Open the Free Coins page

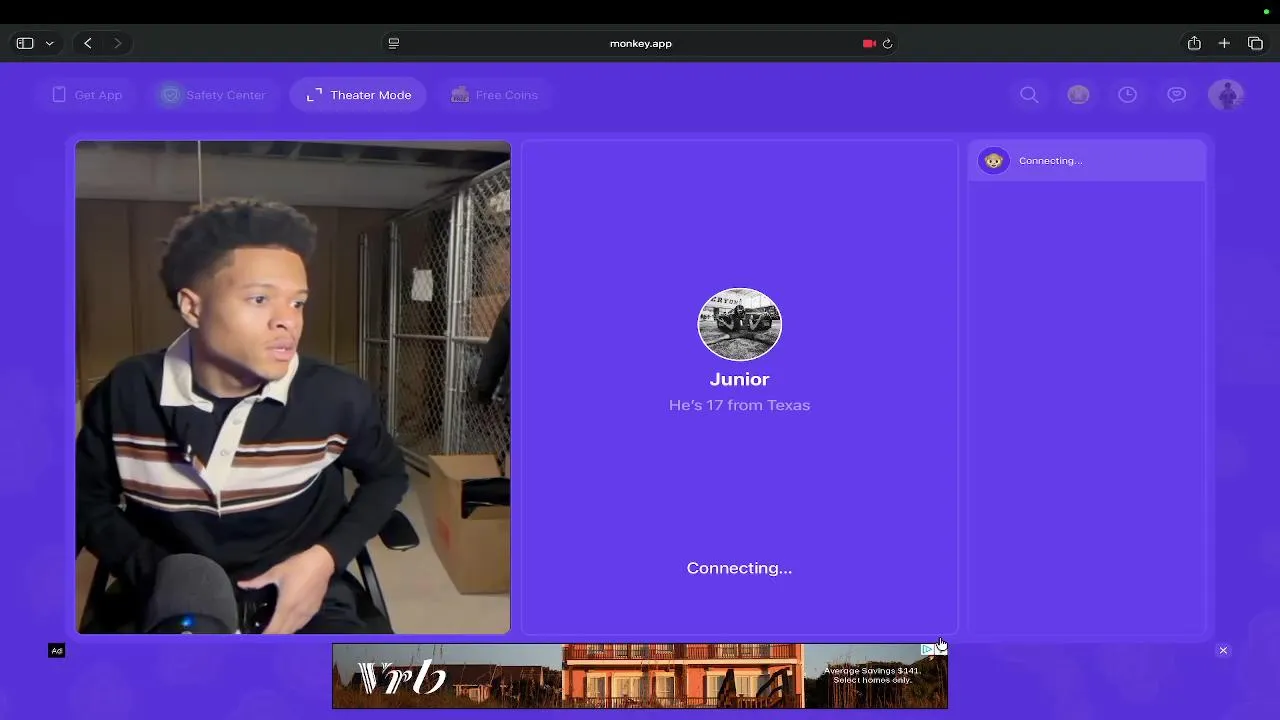click(495, 95)
